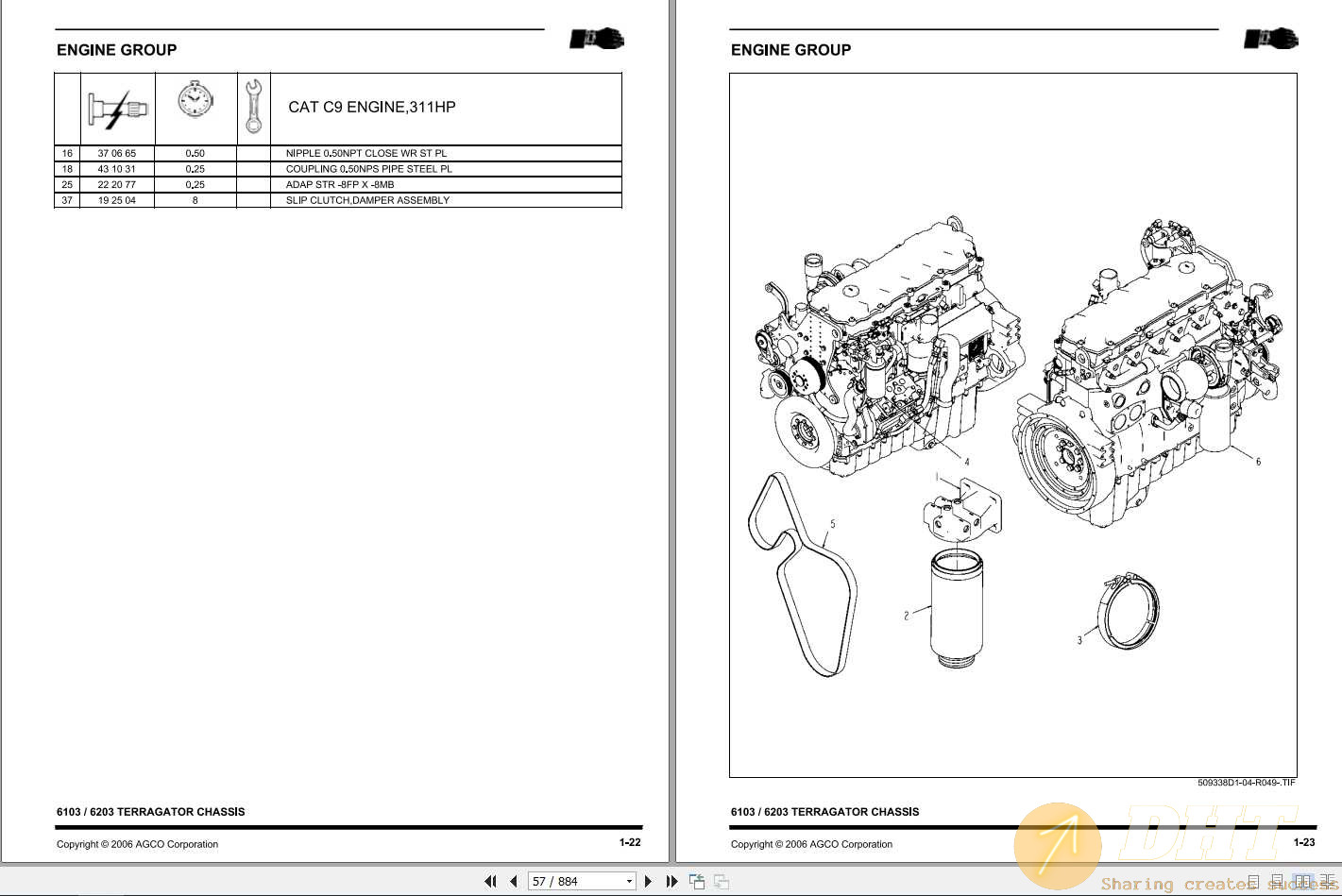Select item number 25 in the table
Screen dimensions: 1342x896
[x=67, y=185]
